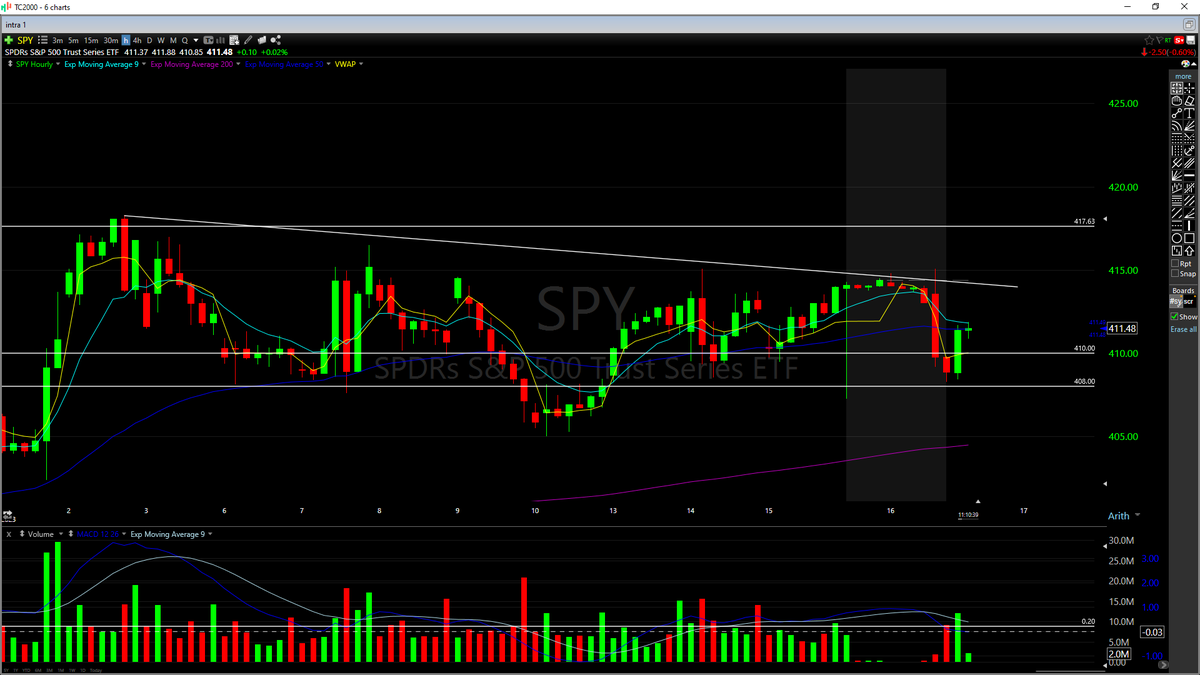Select the crosshair pointer drawing tool
This screenshot has width=1200, height=675.
pos(1189,88)
